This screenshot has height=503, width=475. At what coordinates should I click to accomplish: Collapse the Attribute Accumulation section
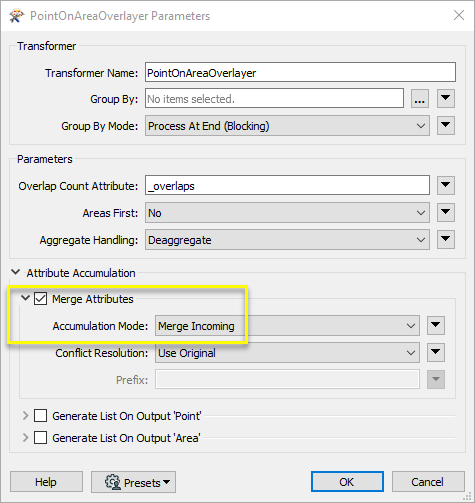click(x=15, y=272)
